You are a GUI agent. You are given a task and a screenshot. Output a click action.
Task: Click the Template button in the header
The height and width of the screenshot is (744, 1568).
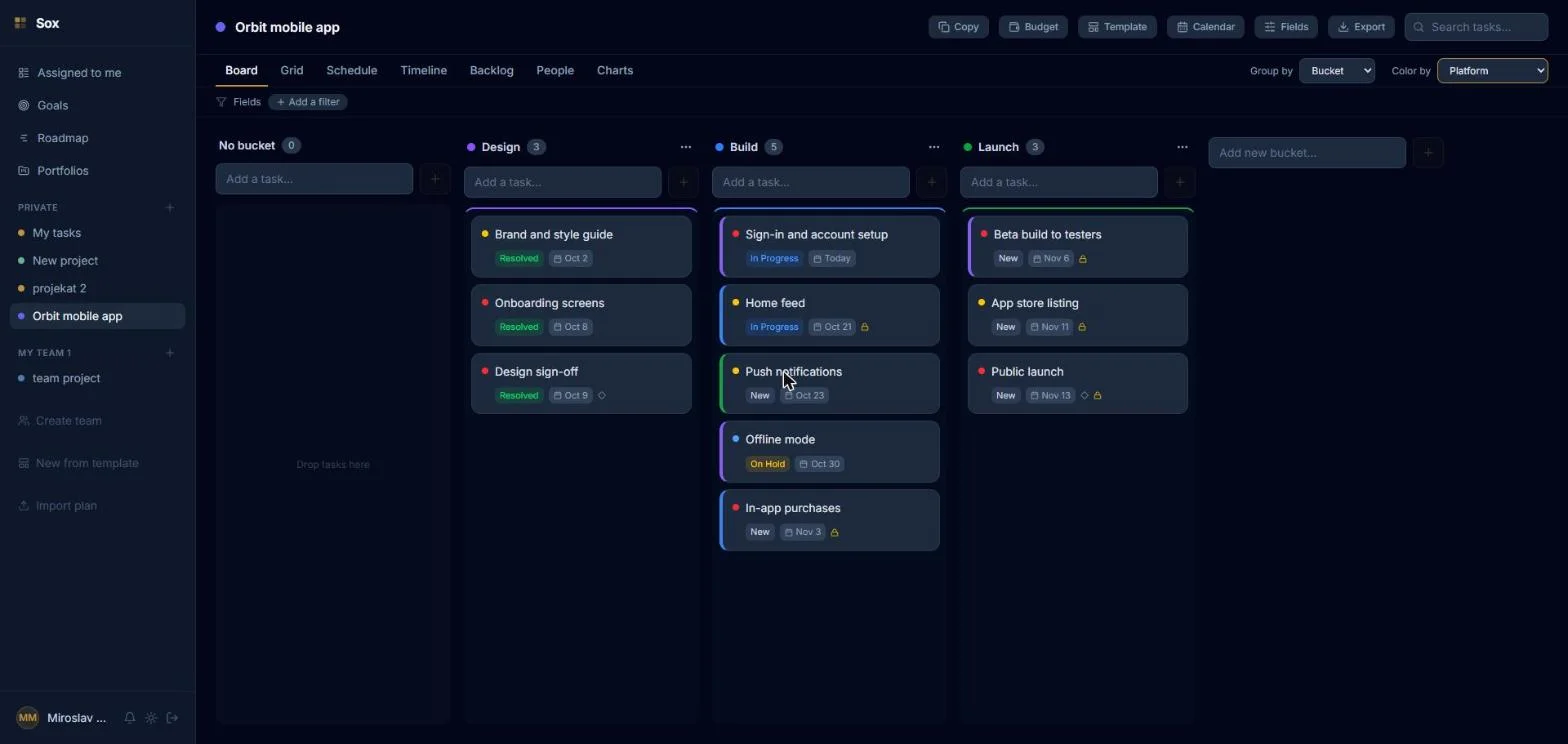coord(1118,27)
